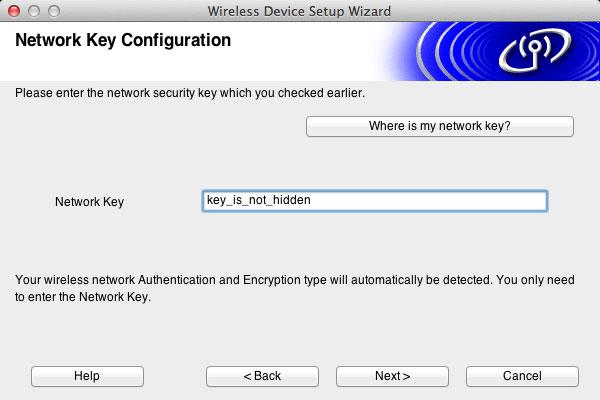Open the 'Where is my network key?' help
Screen dimensions: 600x400
point(440,126)
